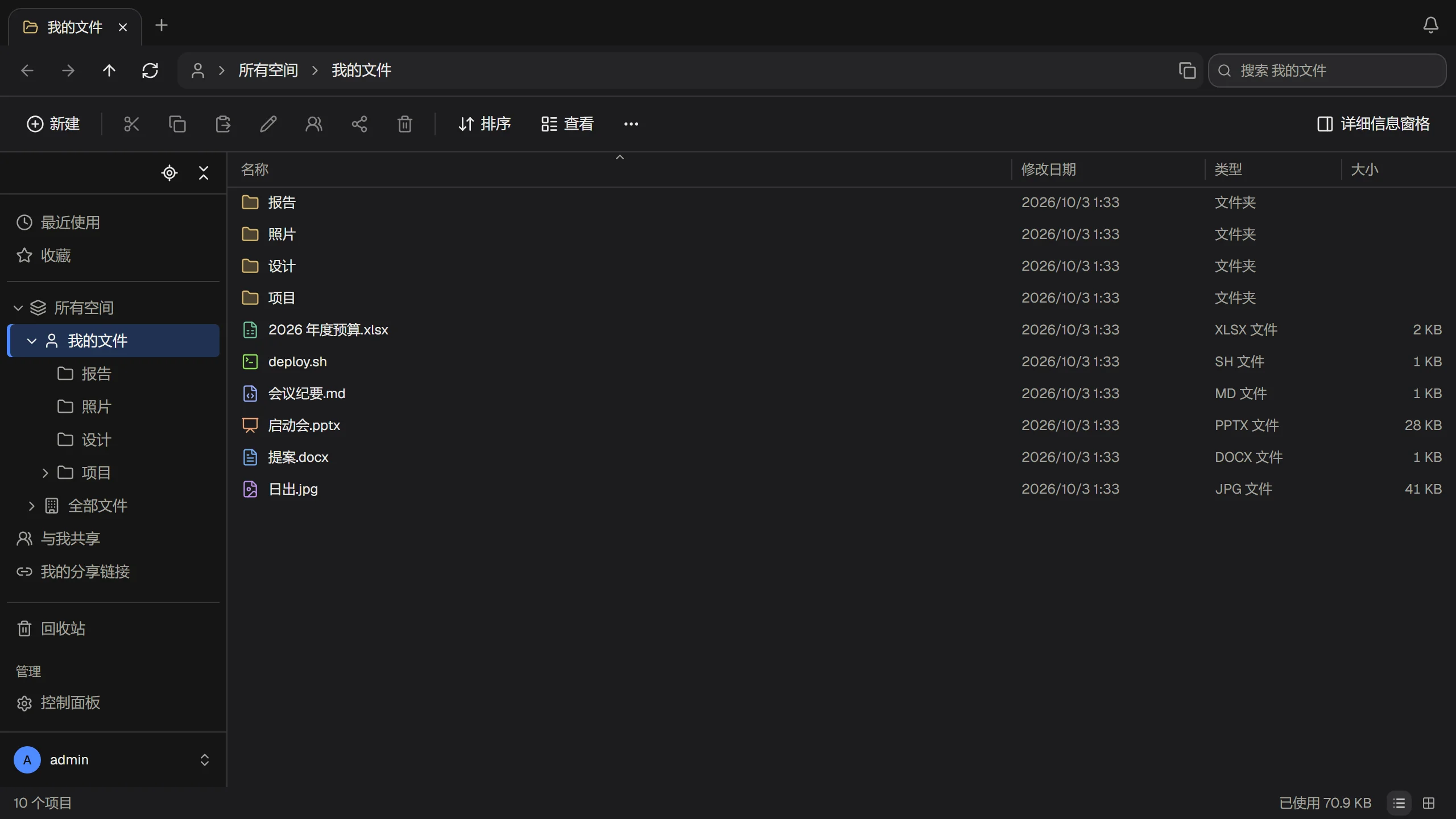Copy path icon in address bar

pos(1187,71)
